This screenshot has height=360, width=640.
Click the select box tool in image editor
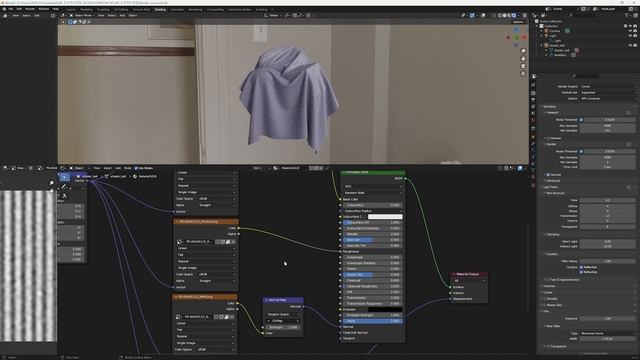[x=64, y=177]
